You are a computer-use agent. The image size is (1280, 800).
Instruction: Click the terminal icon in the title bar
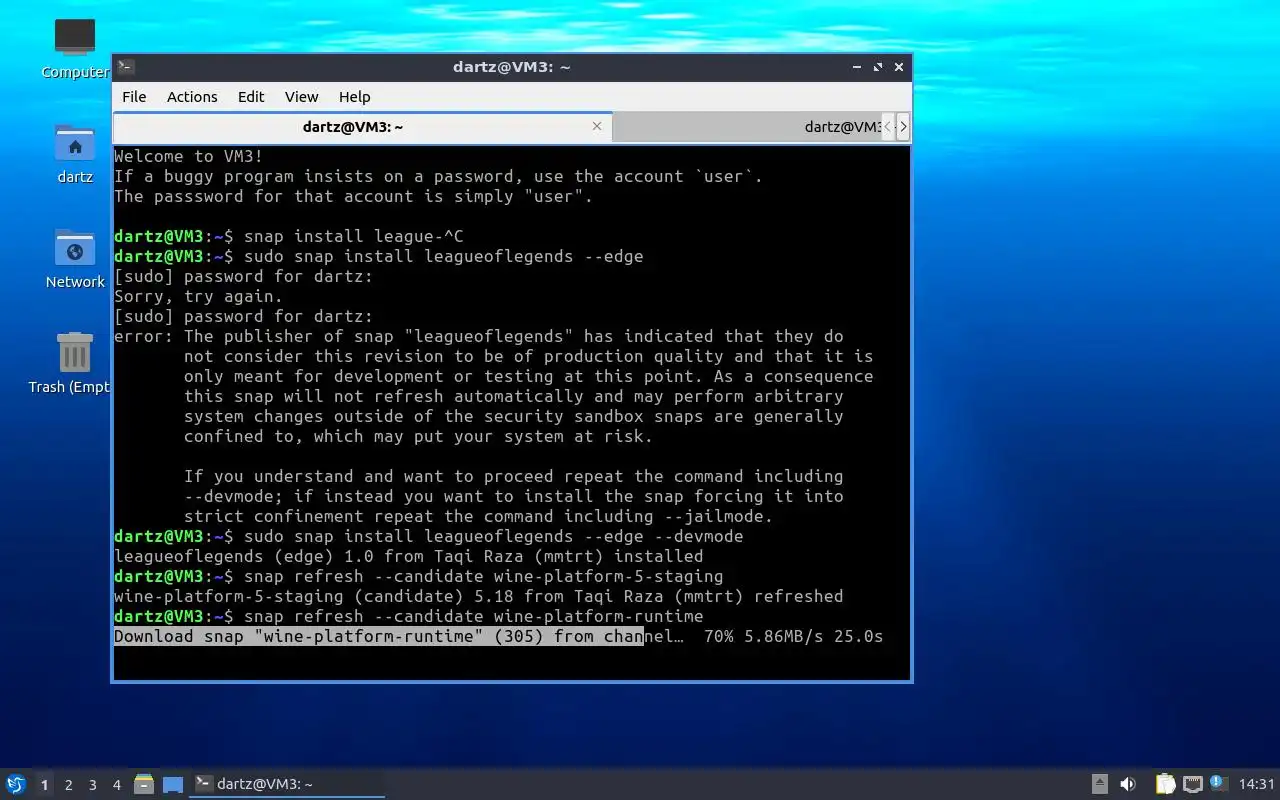click(125, 67)
